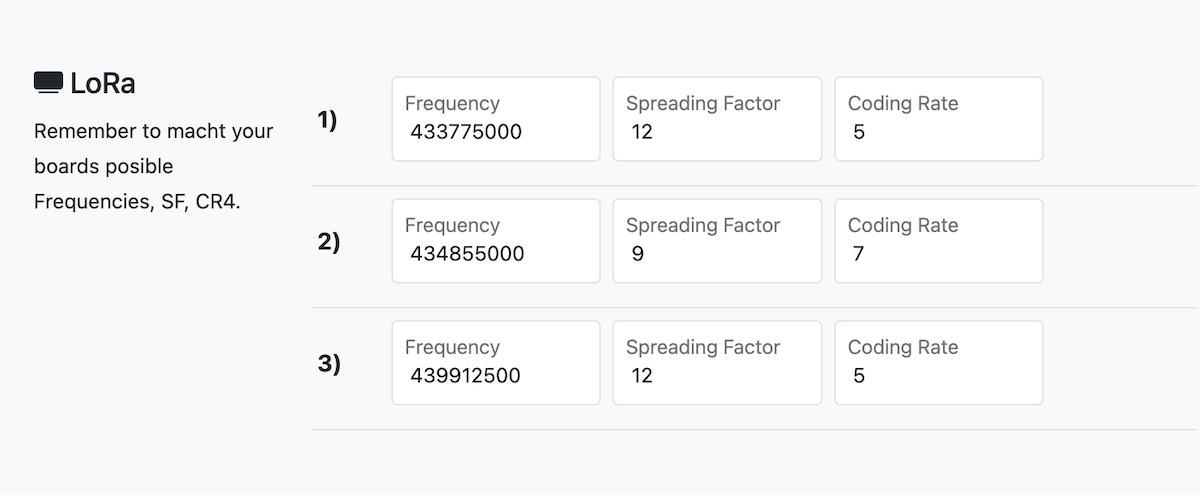Focus Frequency field containing 433775000
The height and width of the screenshot is (495, 1200).
pos(496,131)
